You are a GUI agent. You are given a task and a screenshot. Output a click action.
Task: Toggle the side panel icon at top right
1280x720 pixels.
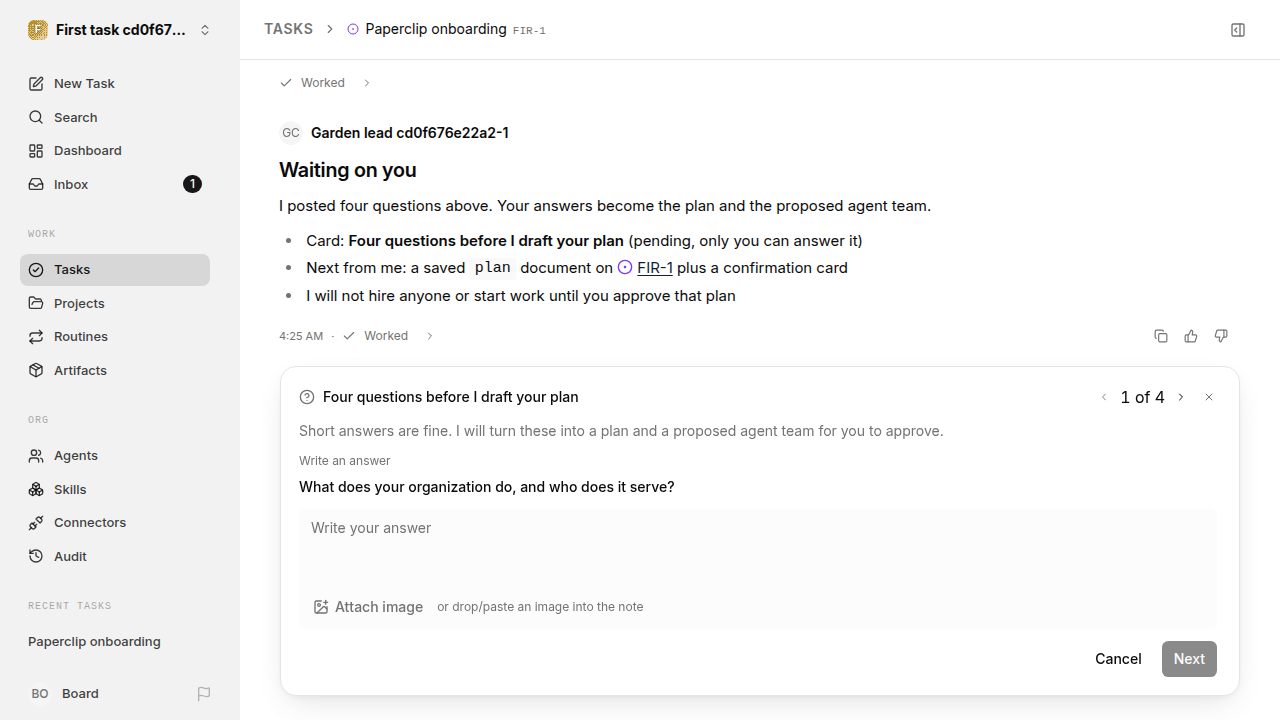point(1238,30)
